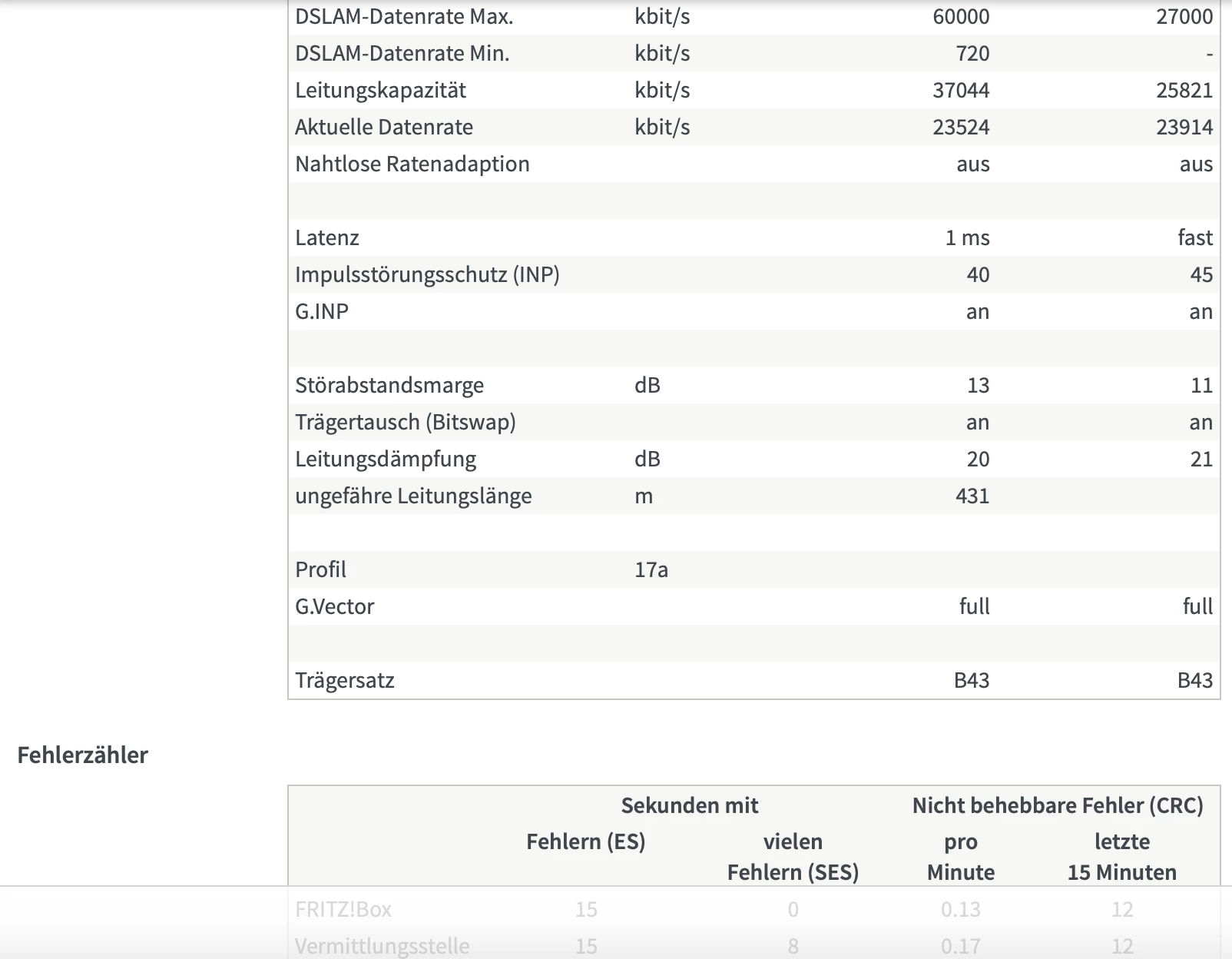
Task: Select the ungefähre Leitungslänge label
Action: coord(412,496)
